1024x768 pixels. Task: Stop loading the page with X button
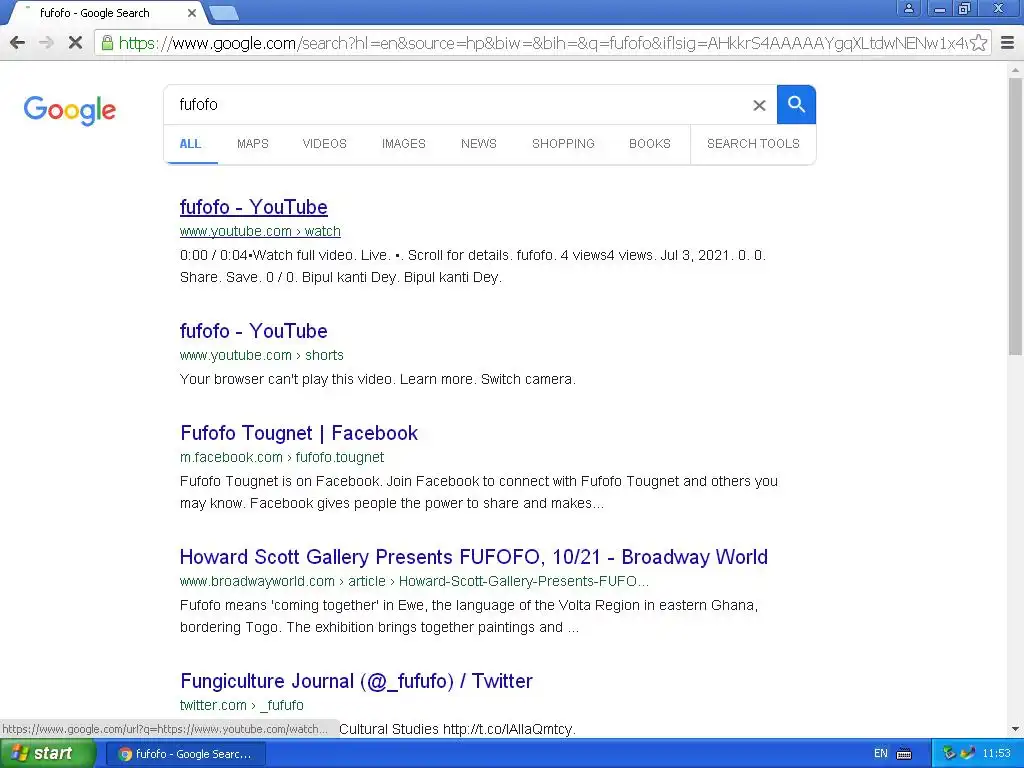[x=75, y=43]
